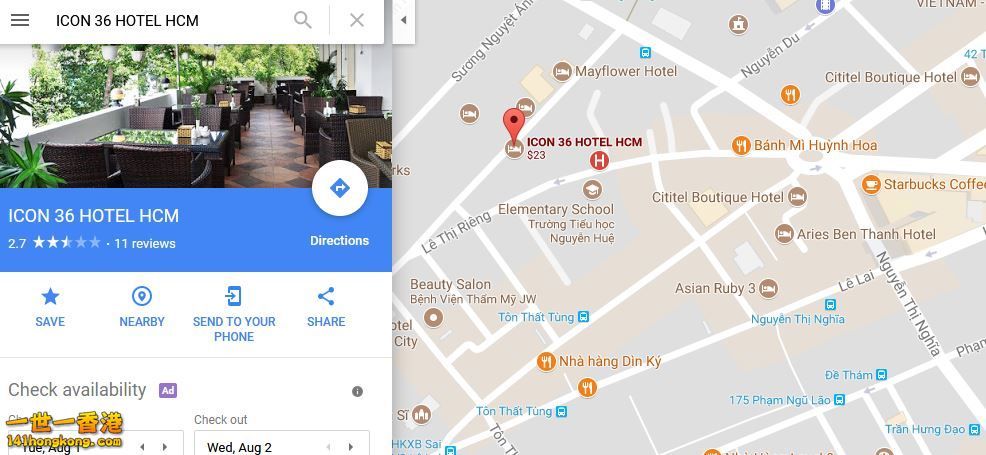This screenshot has height=455, width=986.
Task: Share this place via share icon
Action: click(x=326, y=296)
